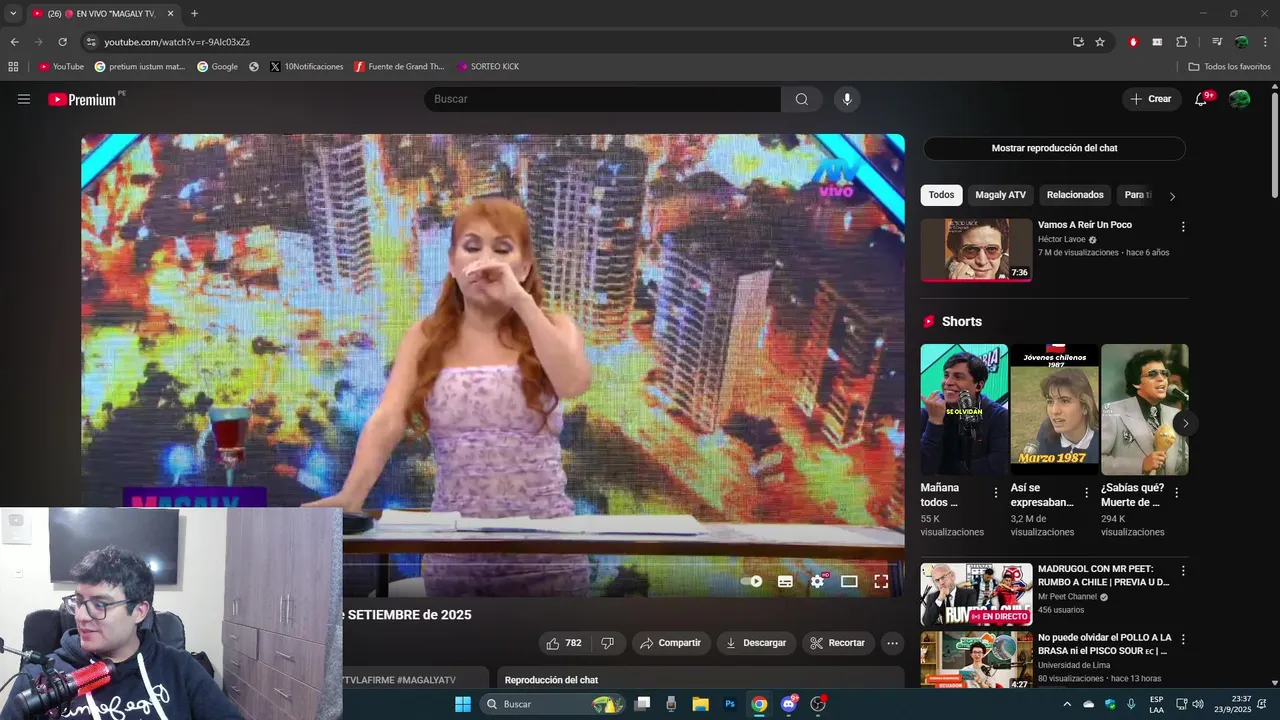Toggle autoplay switch in player
This screenshot has height=720, width=1280.
[752, 581]
